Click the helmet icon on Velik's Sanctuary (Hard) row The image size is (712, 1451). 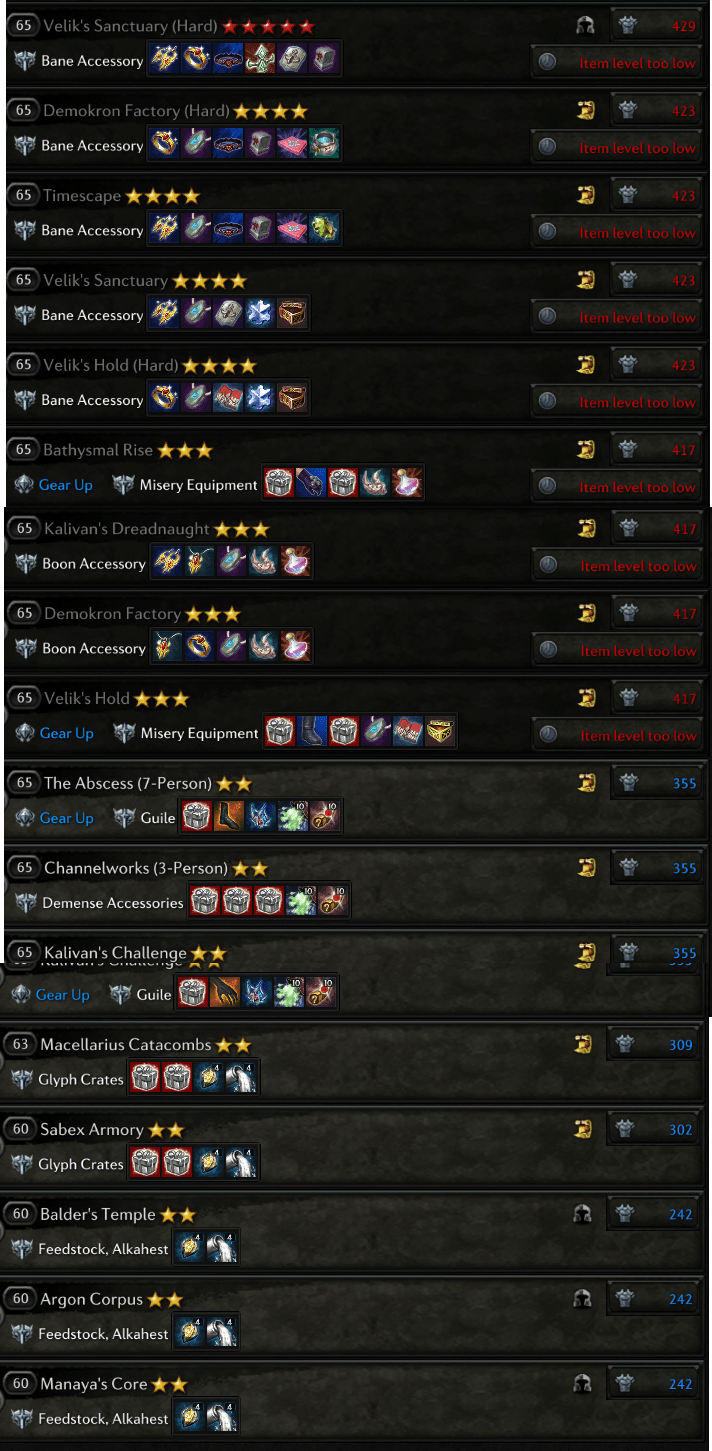pos(586,26)
